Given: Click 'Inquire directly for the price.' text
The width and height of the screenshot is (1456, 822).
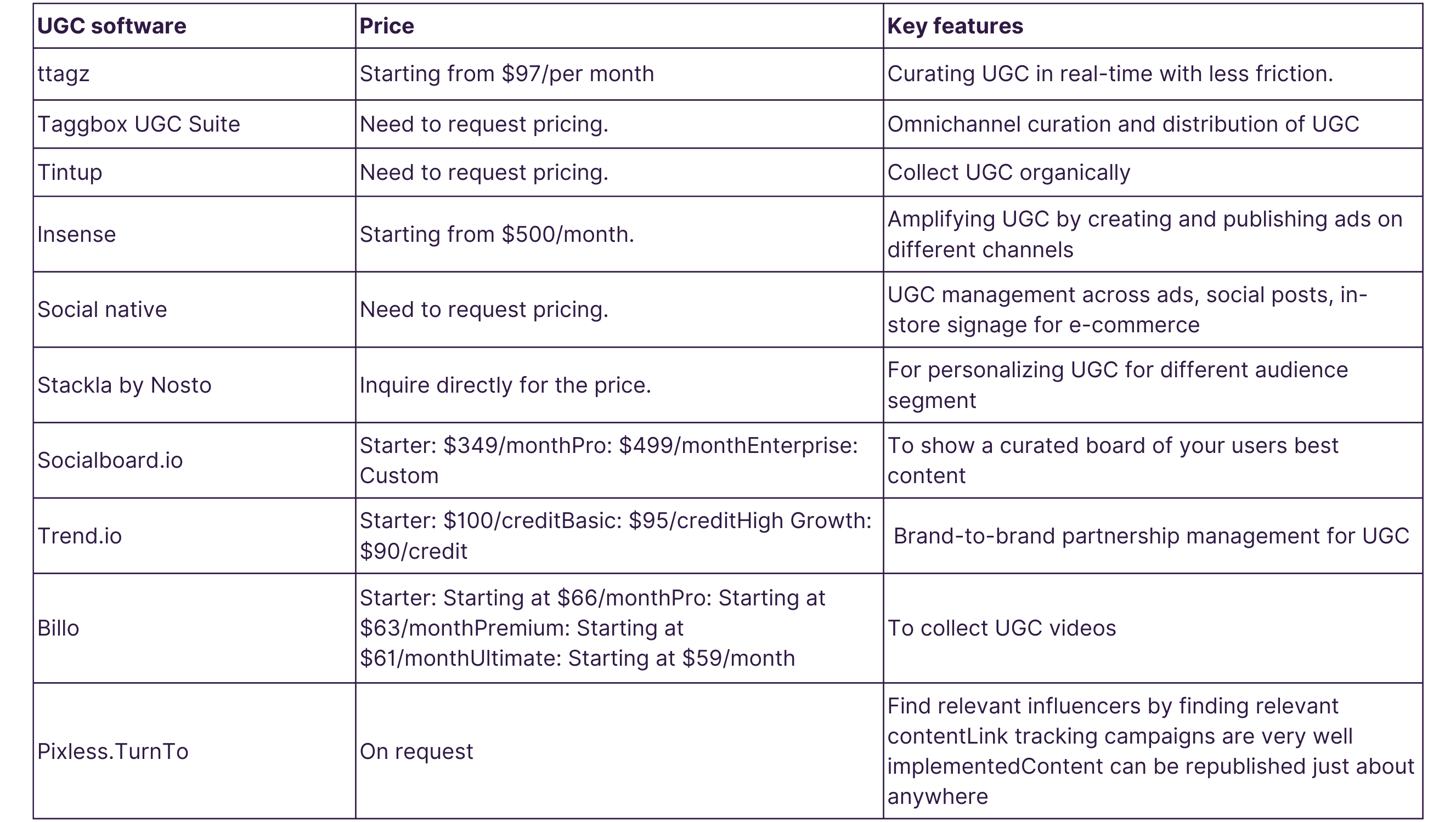Looking at the screenshot, I should pos(505,386).
